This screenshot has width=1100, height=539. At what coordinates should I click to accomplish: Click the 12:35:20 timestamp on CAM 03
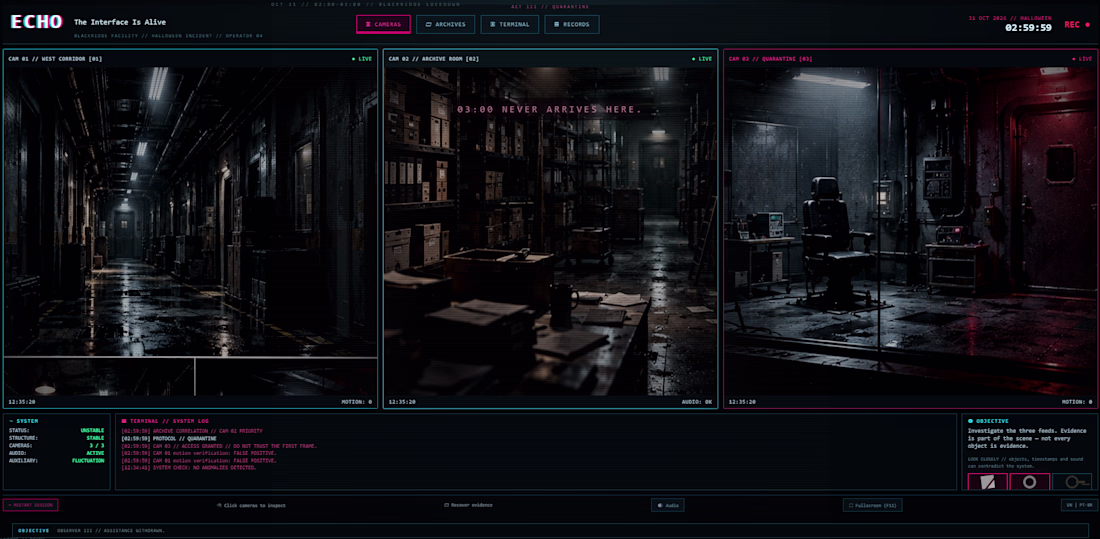742,402
